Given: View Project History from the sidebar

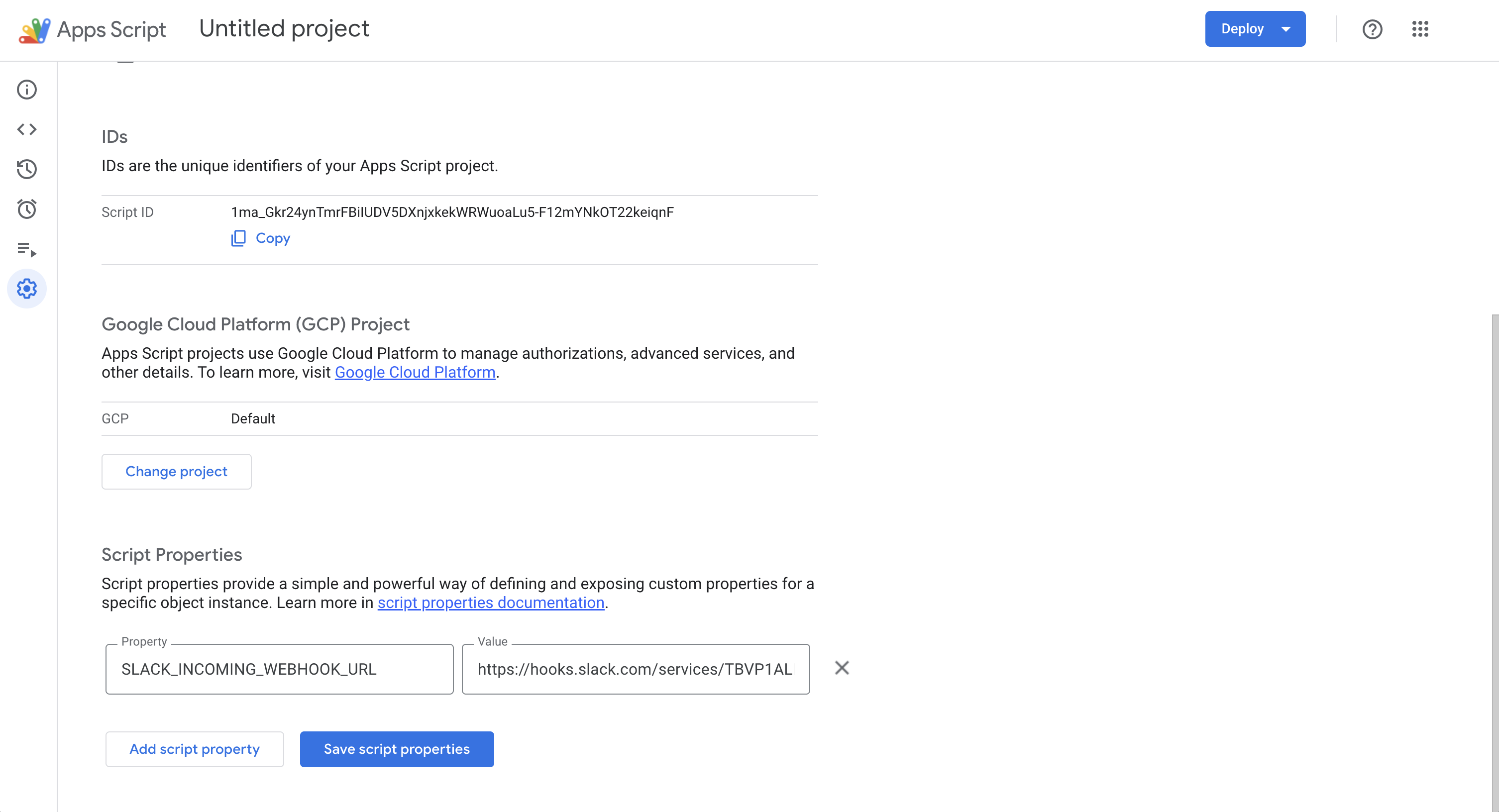Looking at the screenshot, I should pyautogui.click(x=27, y=170).
